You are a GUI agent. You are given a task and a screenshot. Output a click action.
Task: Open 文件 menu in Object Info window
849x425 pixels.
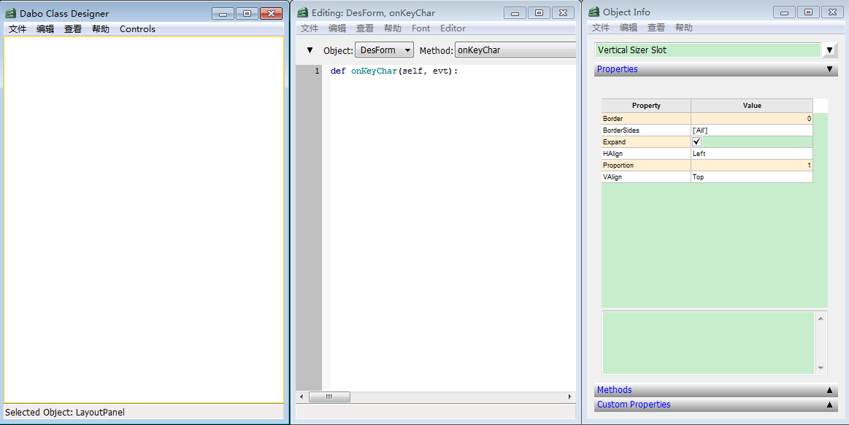(600, 27)
